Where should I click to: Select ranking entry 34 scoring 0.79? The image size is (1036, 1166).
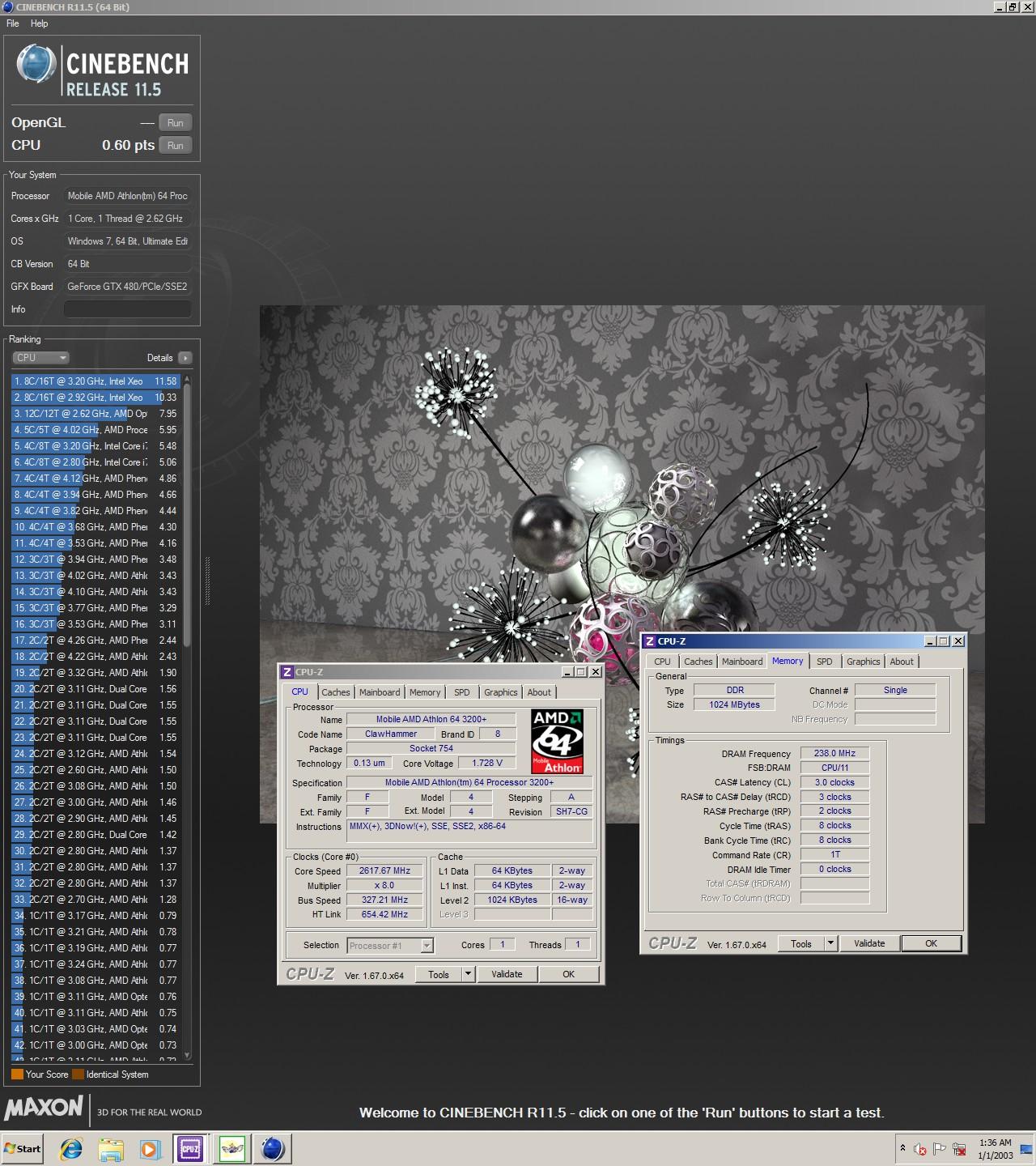tap(96, 915)
